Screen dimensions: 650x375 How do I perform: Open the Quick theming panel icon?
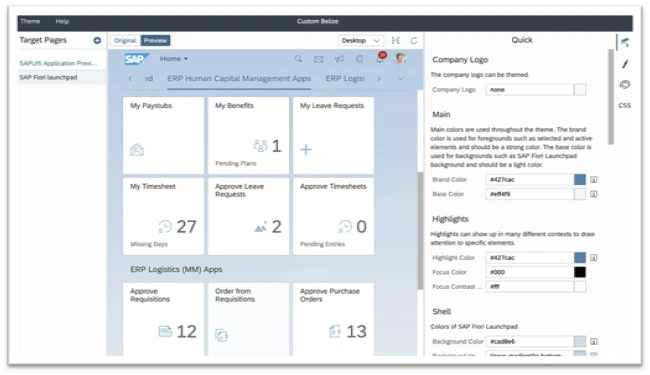click(x=625, y=42)
